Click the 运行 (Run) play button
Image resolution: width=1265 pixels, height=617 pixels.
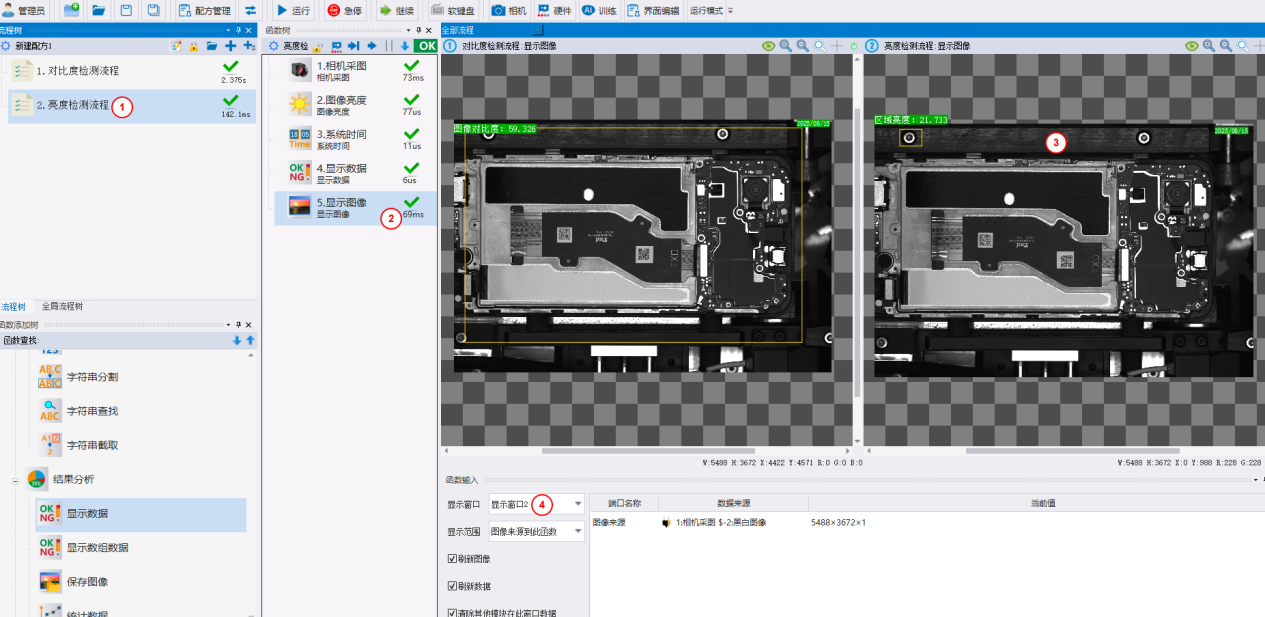click(293, 10)
